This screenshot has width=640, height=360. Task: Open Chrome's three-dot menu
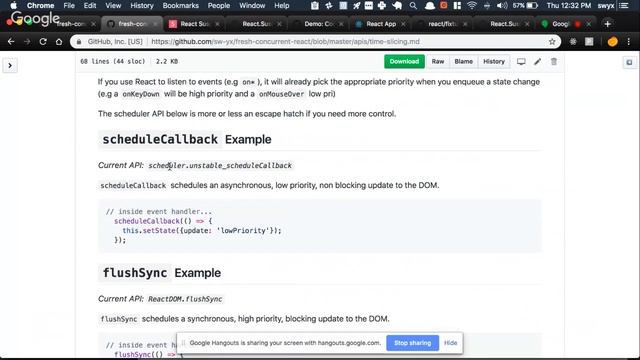coord(629,42)
